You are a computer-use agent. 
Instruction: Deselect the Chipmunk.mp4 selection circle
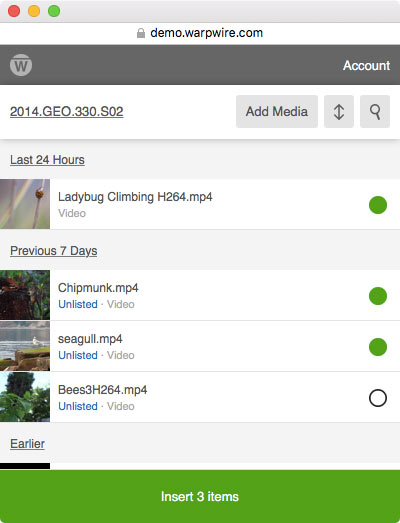378,296
